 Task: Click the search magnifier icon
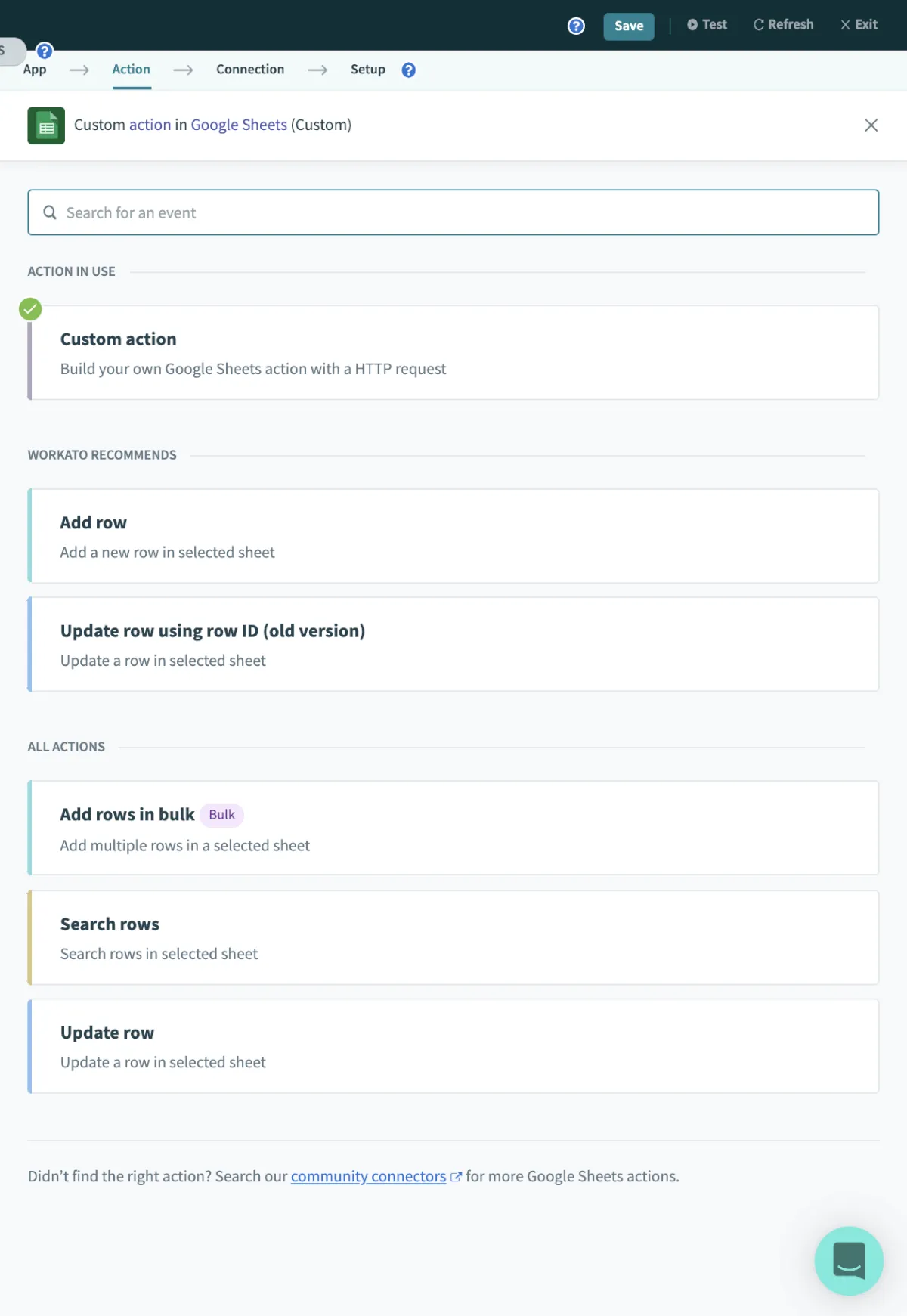coord(50,212)
